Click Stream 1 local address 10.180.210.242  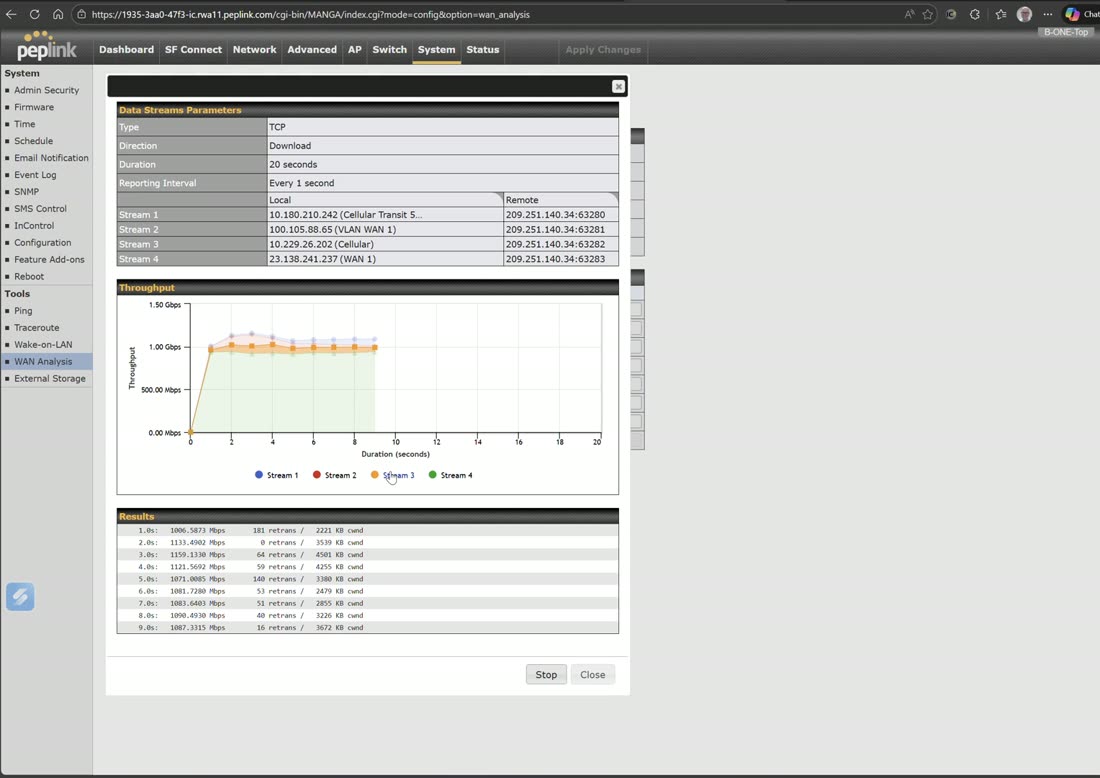[345, 215]
